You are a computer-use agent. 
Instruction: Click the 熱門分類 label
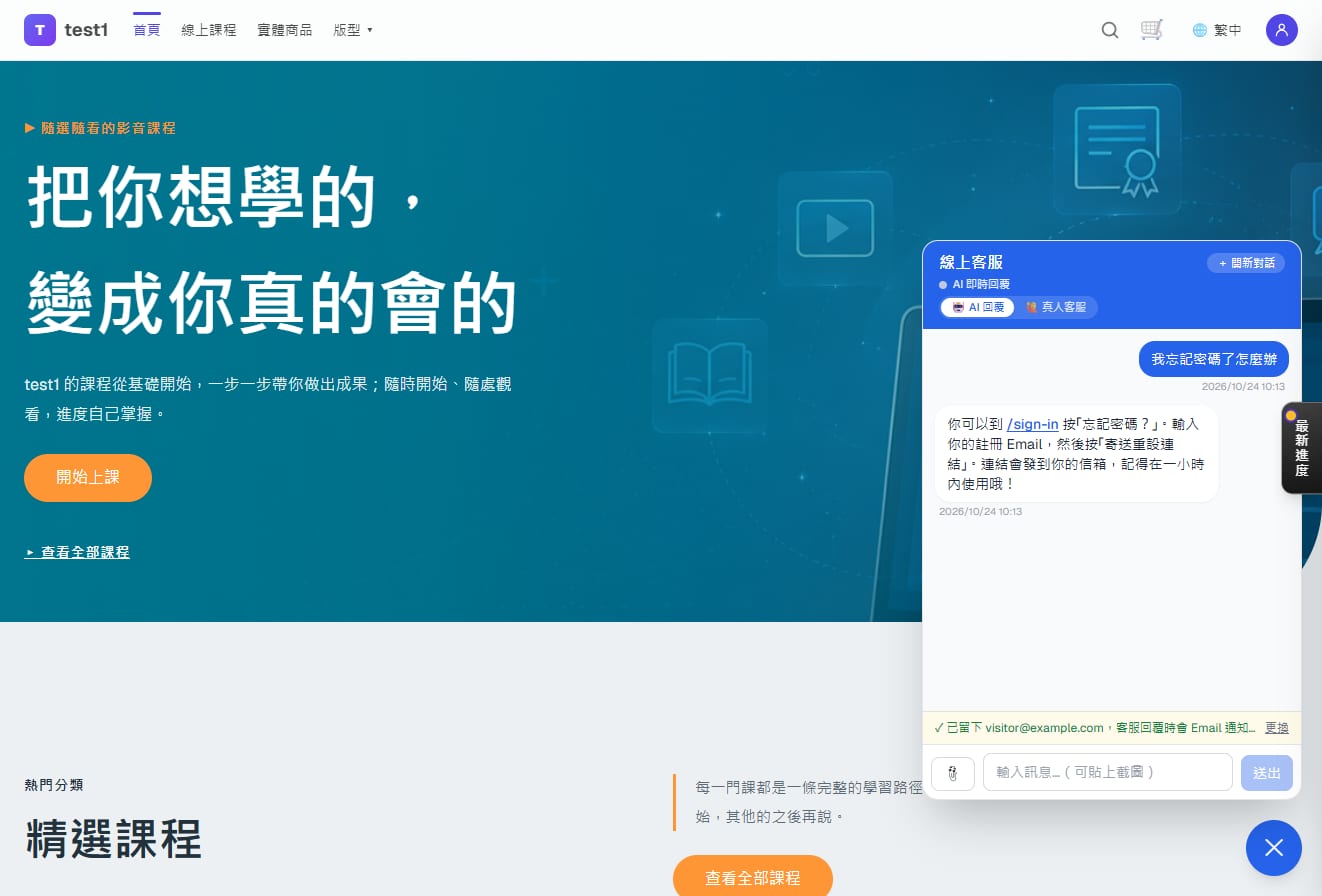pyautogui.click(x=54, y=785)
